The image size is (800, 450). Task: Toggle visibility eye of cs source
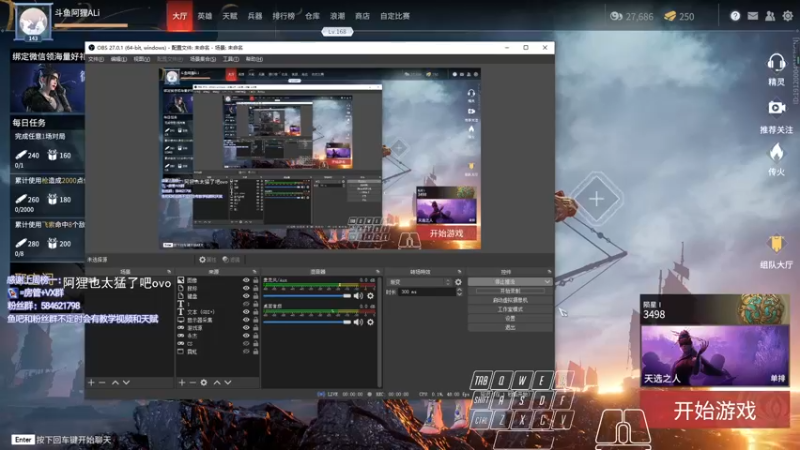pyautogui.click(x=246, y=343)
